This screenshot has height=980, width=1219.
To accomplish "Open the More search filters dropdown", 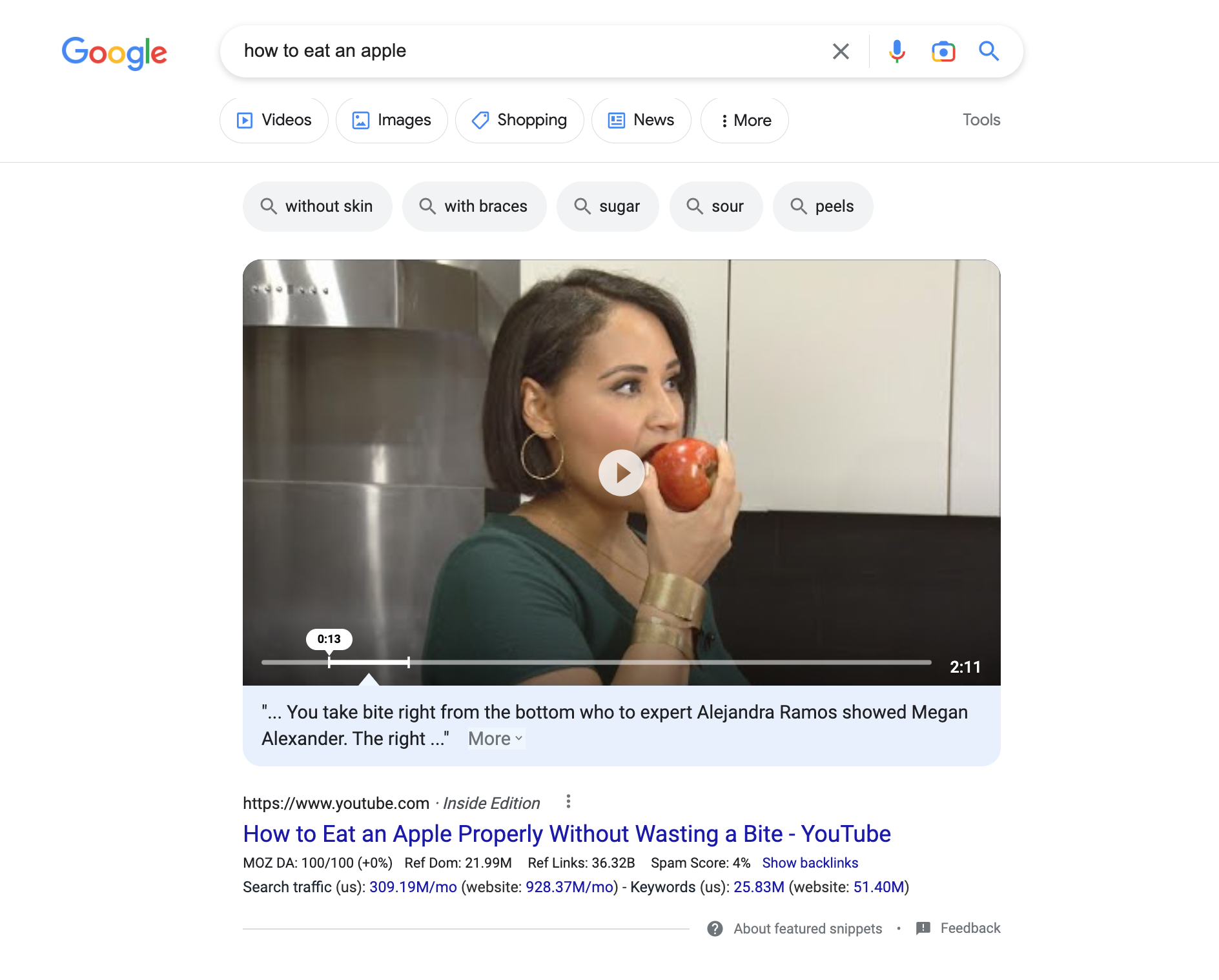I will pos(744,120).
